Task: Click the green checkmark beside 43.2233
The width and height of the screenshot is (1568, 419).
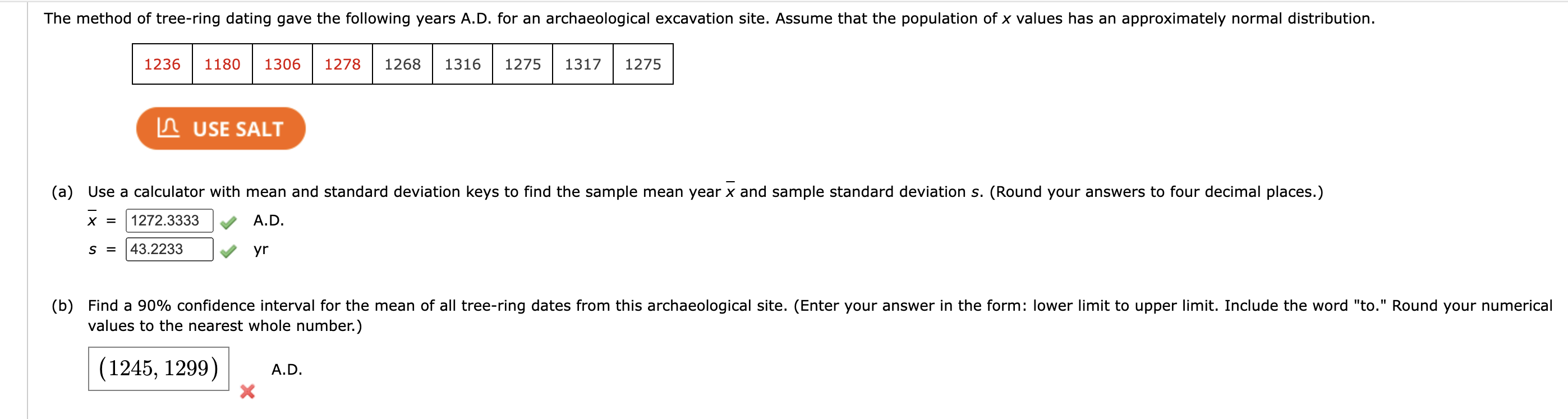Action: [229, 250]
